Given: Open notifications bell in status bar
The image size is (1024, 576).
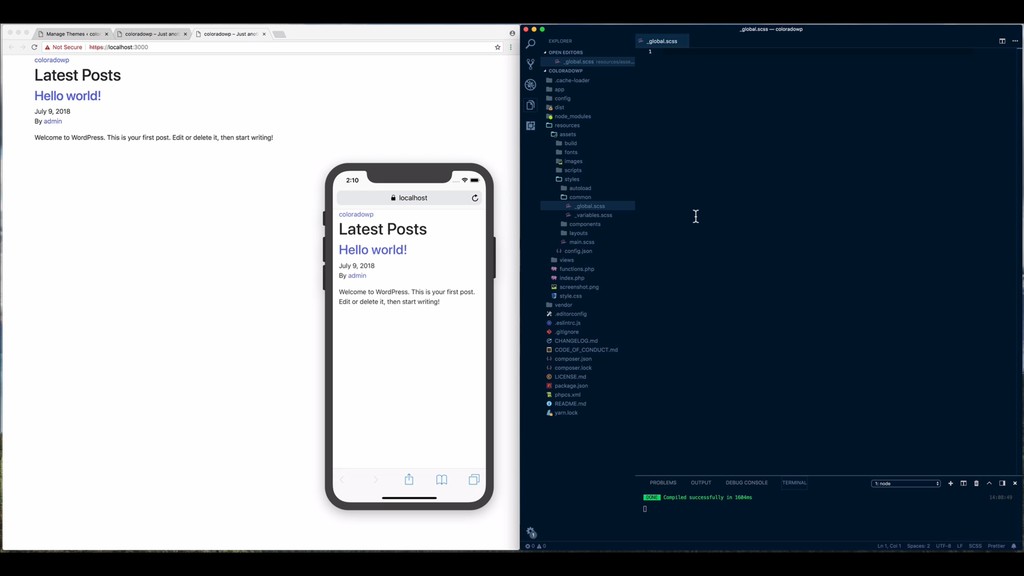Looking at the screenshot, I should tap(1014, 546).
